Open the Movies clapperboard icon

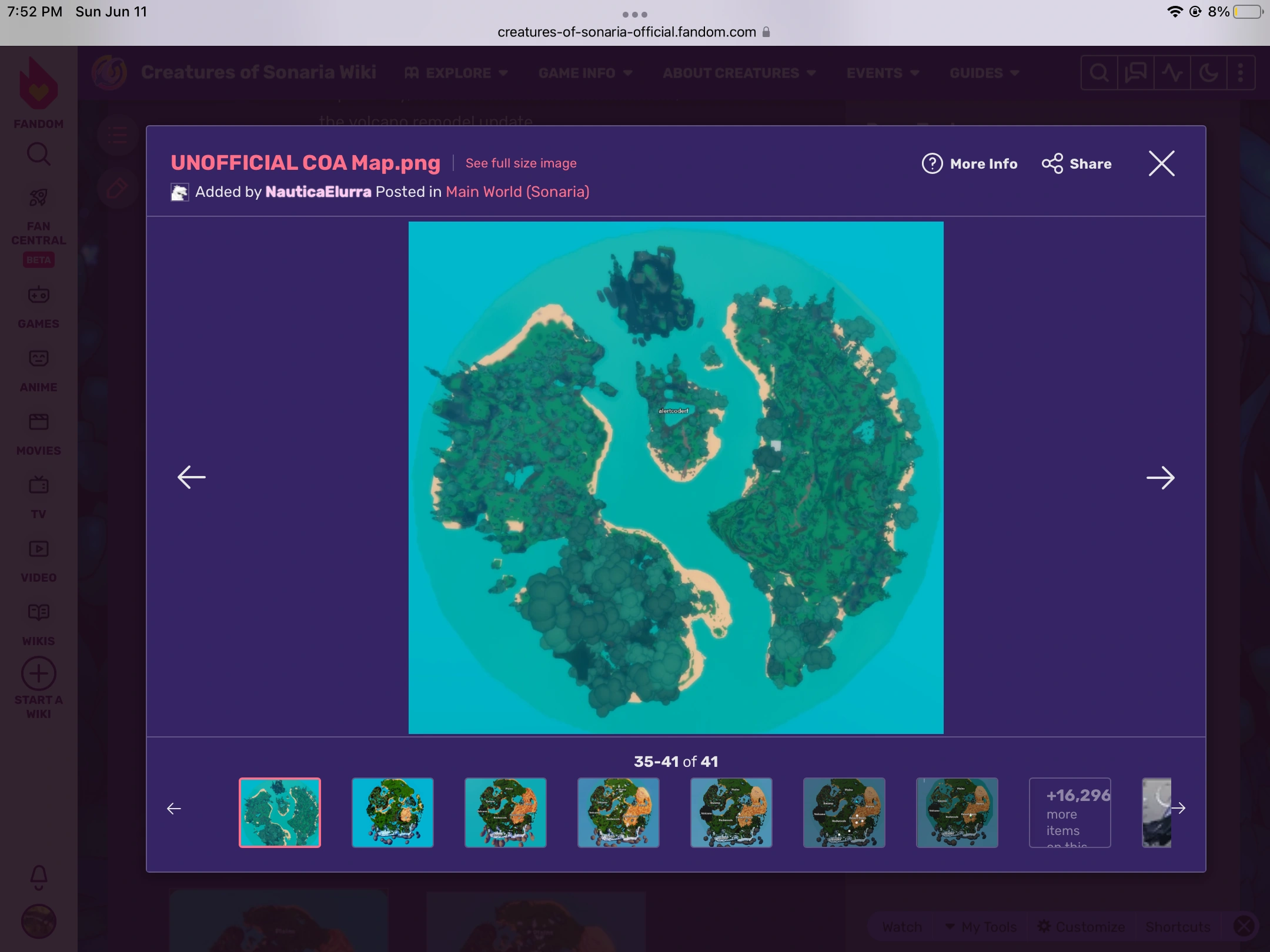(x=39, y=421)
